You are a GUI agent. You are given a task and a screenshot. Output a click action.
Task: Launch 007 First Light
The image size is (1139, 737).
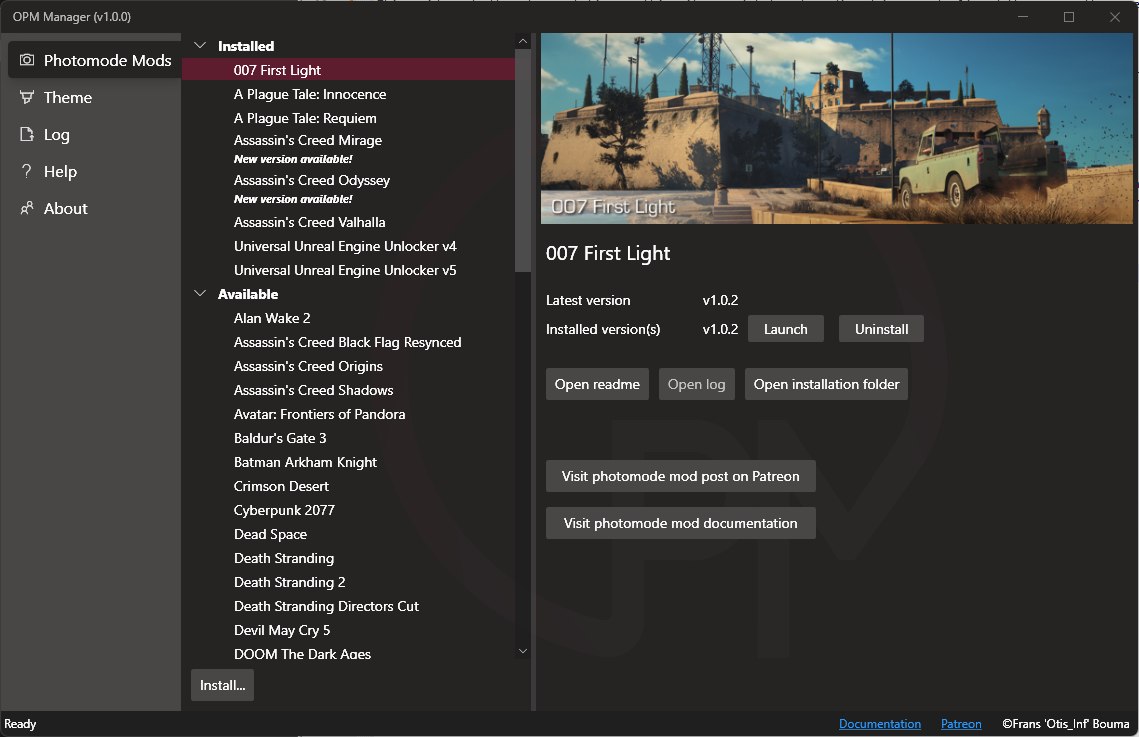(x=785, y=329)
